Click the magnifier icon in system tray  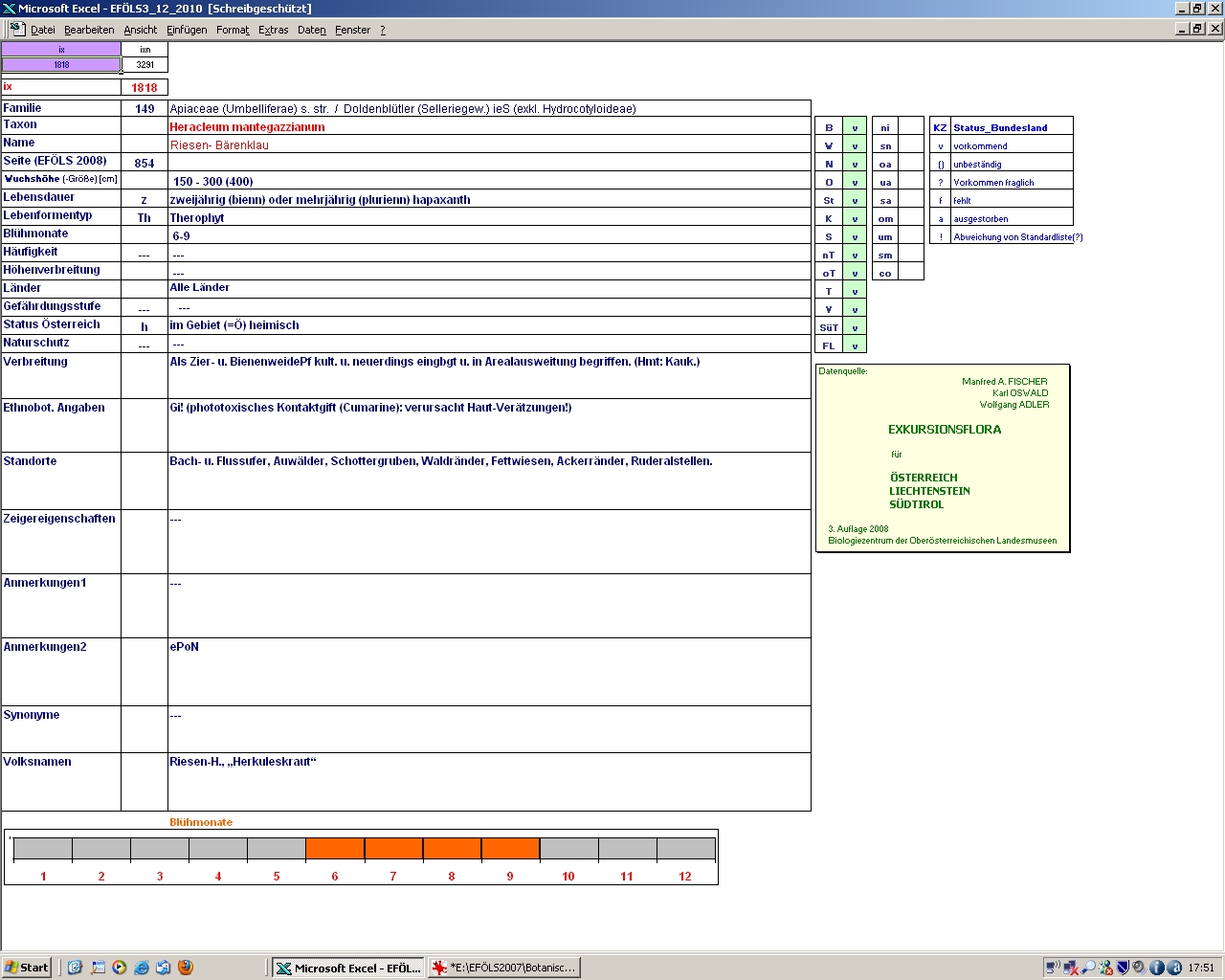tap(1088, 968)
